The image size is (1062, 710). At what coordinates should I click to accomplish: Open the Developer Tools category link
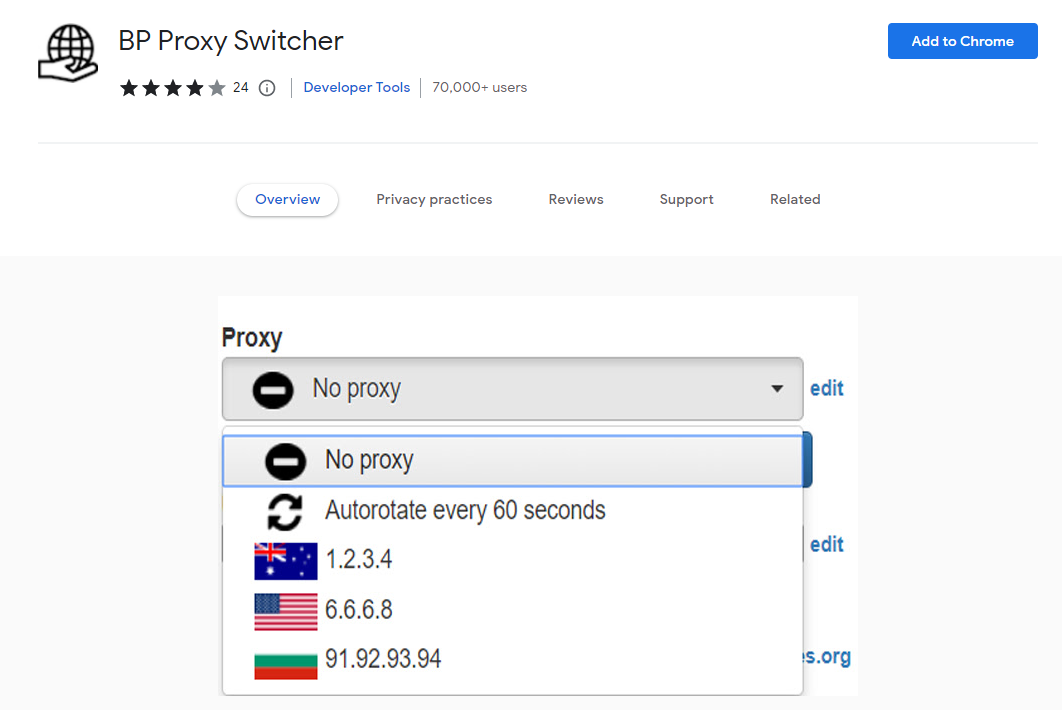coord(356,87)
